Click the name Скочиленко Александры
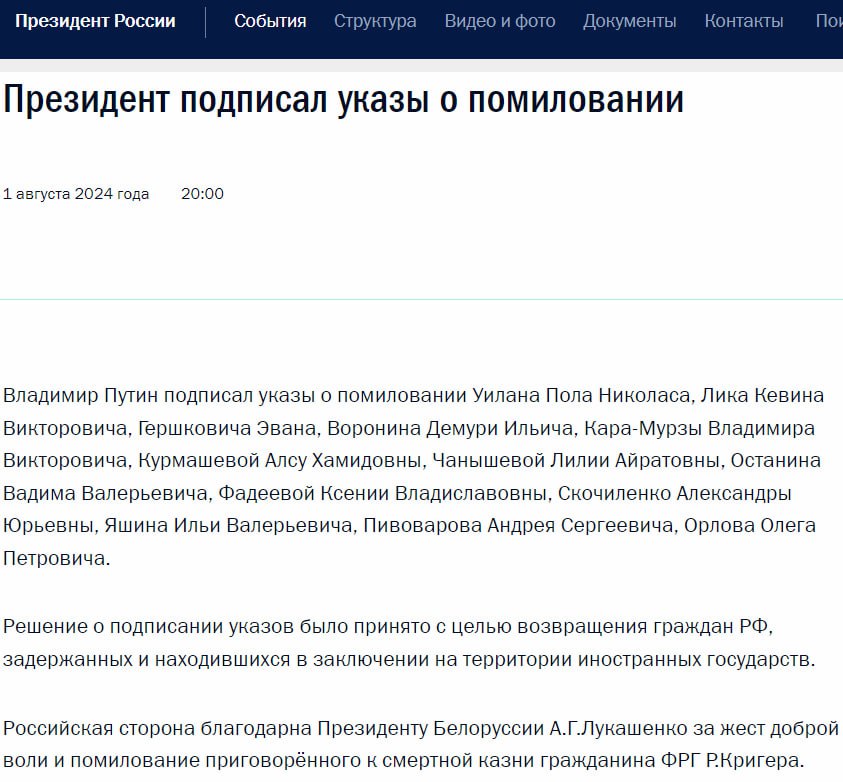The image size is (843, 782). tap(674, 493)
